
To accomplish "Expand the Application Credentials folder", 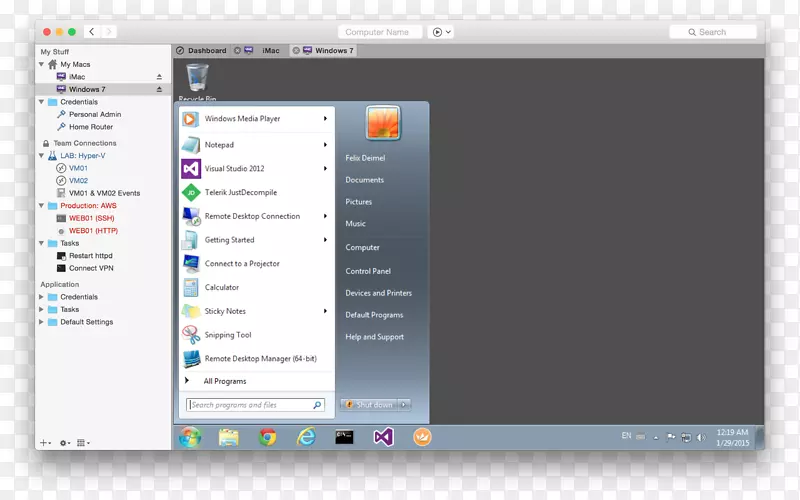I will pyautogui.click(x=41, y=297).
